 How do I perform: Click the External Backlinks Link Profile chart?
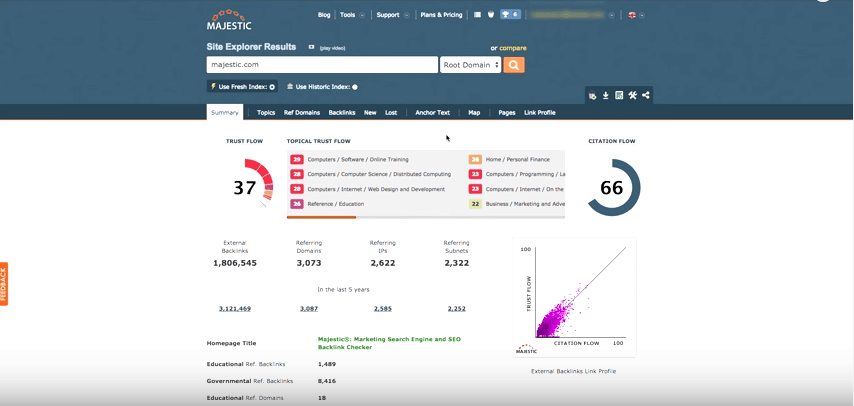point(574,298)
